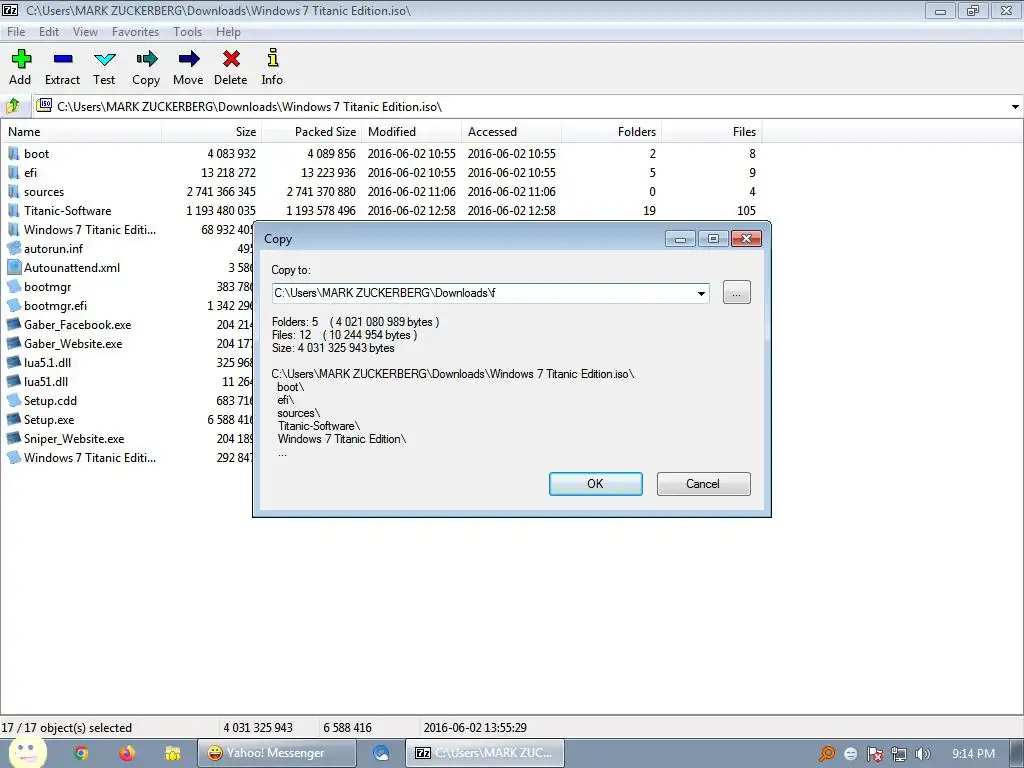Viewport: 1024px width, 768px height.
Task: Select Gaber_Facebook.exe file icon
Action: [x=14, y=325]
